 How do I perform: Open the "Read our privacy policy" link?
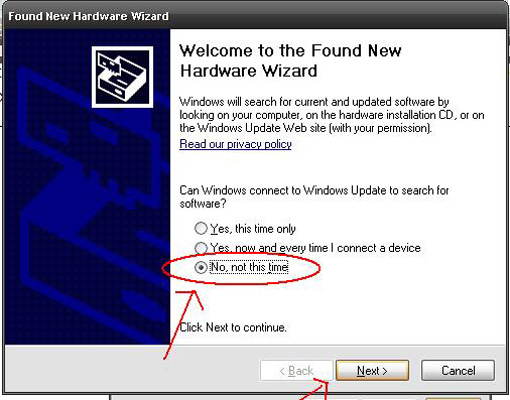[235, 144]
